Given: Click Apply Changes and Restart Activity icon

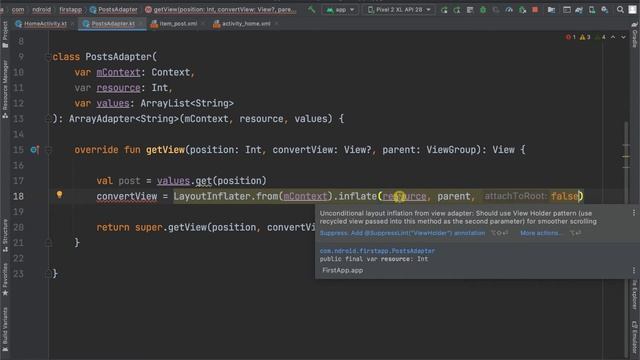Looking at the screenshot, I should click(x=457, y=9).
